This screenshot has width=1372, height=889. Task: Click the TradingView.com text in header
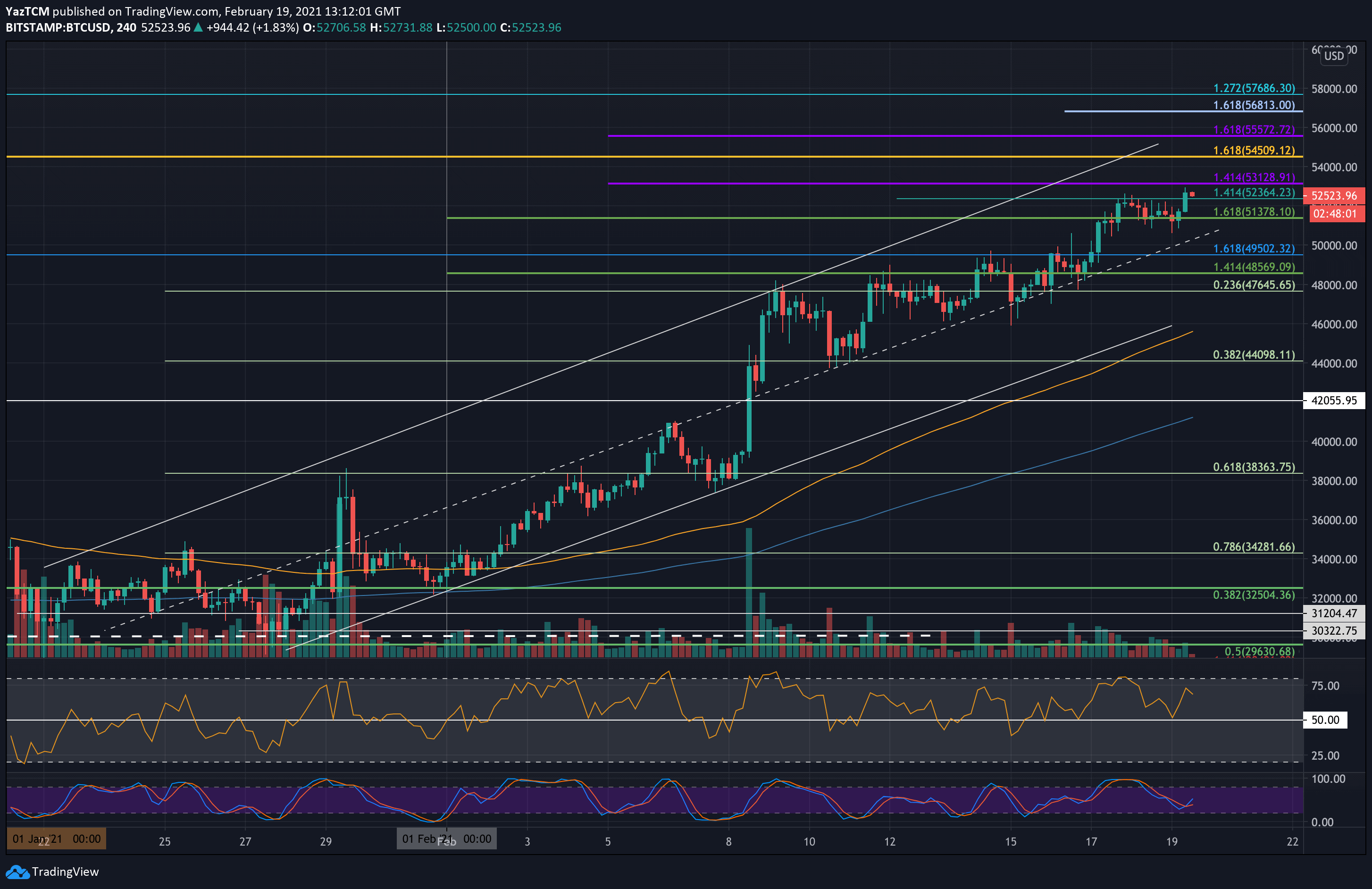pyautogui.click(x=171, y=11)
